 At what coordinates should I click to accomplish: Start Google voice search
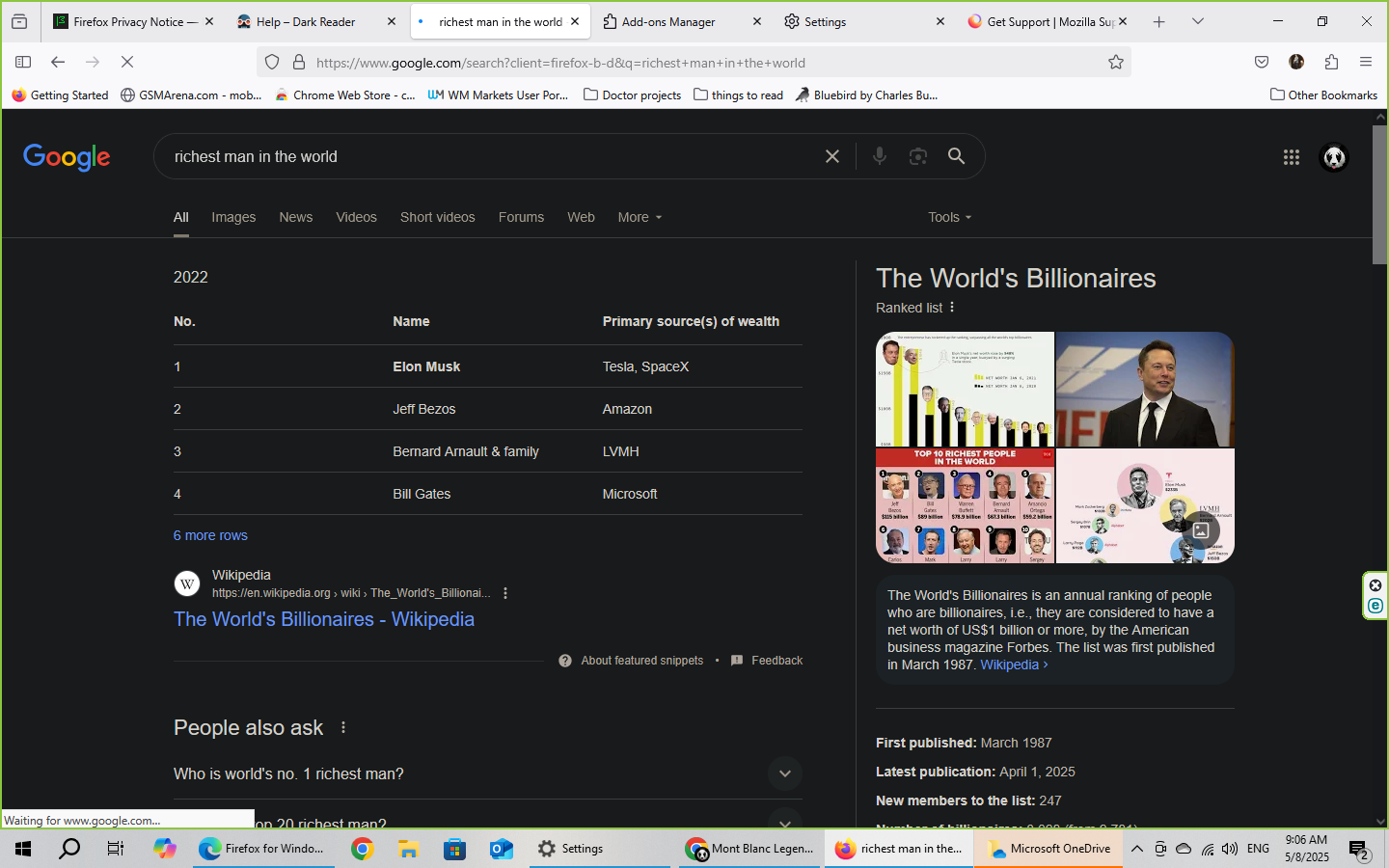880,156
